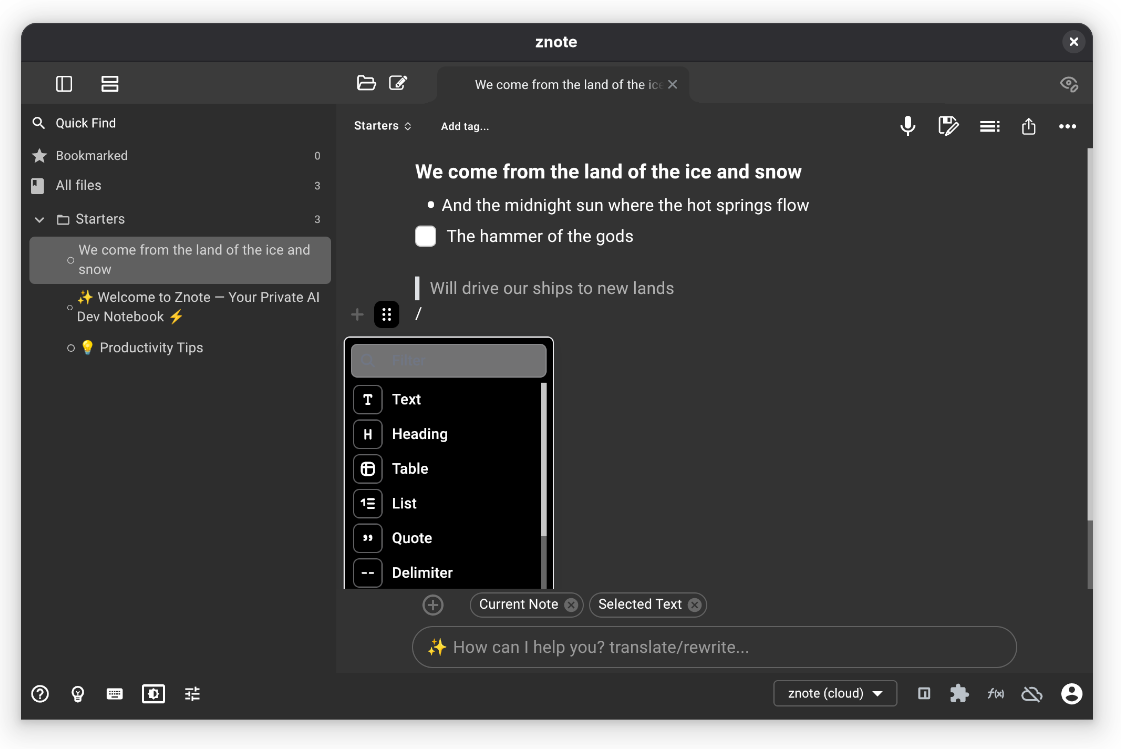Choose Table in the block menu
The image size is (1121, 749).
click(x=409, y=469)
